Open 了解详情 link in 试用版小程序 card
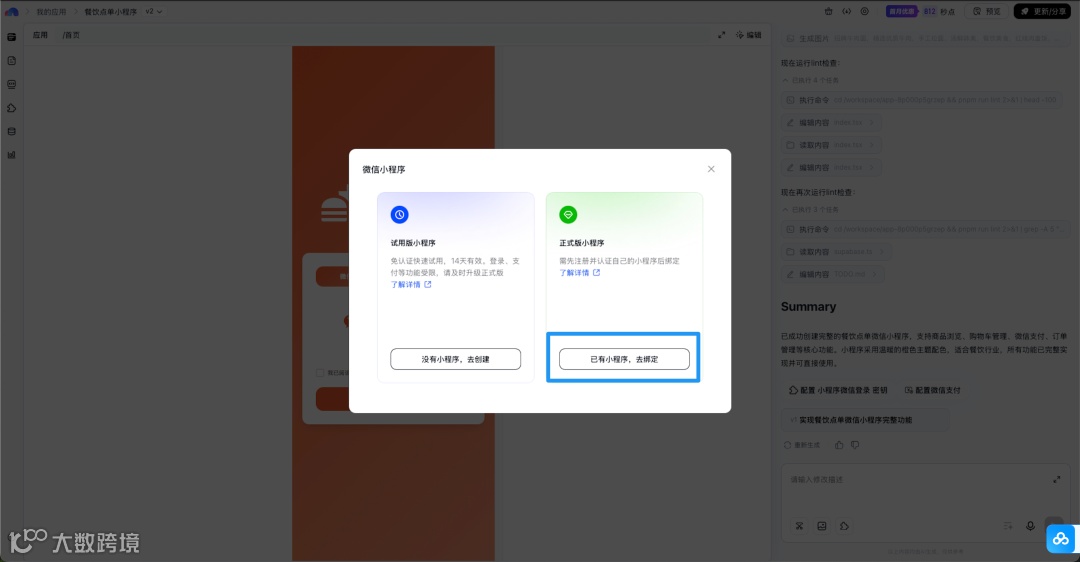The image size is (1080, 562). click(411, 284)
